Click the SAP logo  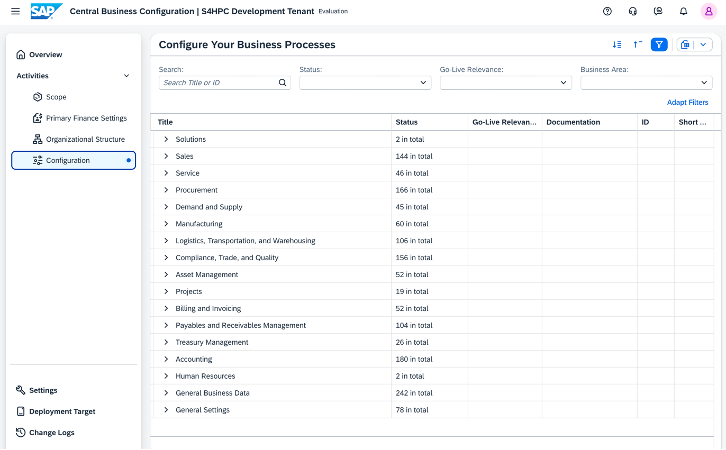[46, 11]
